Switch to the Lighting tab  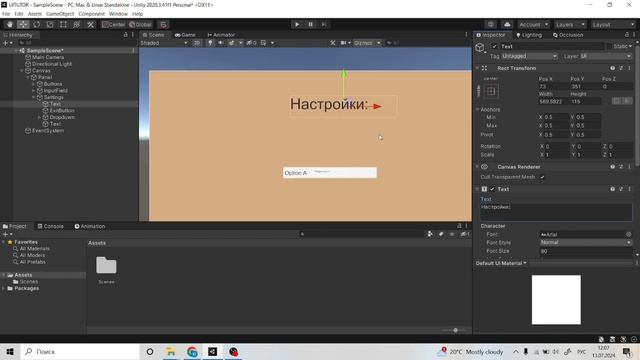(x=529, y=35)
